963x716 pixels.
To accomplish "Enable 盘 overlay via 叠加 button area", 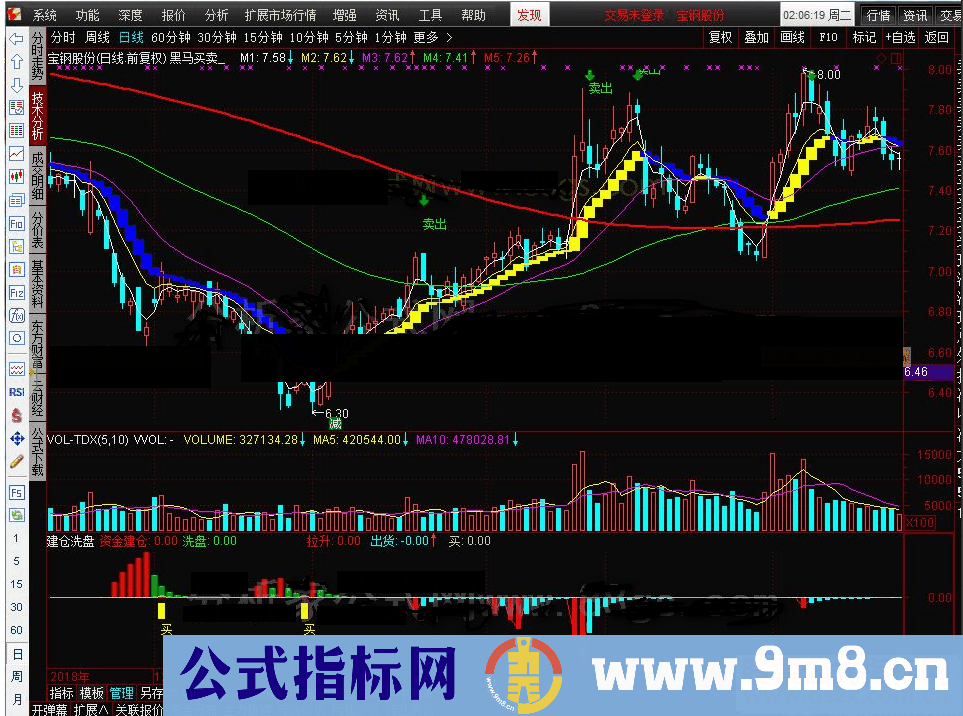I will [x=757, y=36].
